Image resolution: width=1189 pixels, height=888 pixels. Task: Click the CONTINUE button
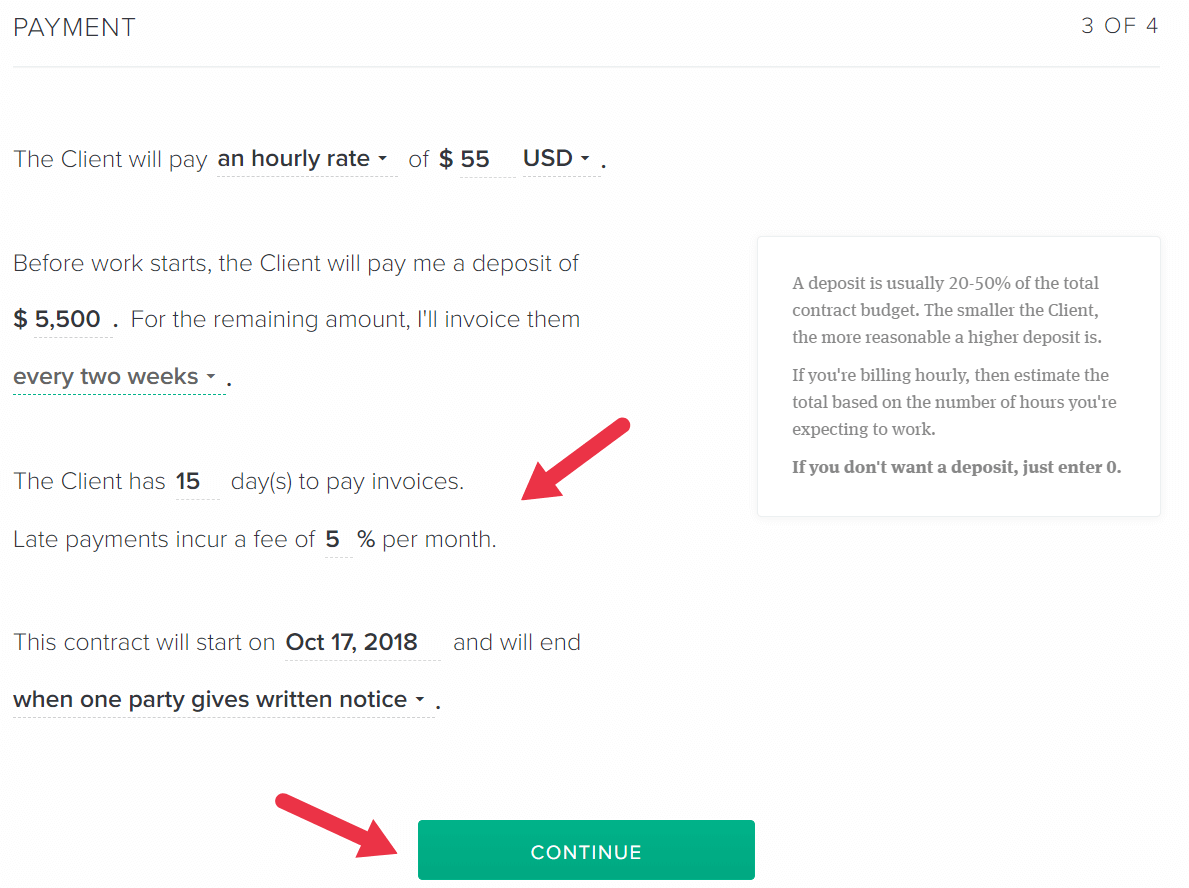click(x=586, y=851)
